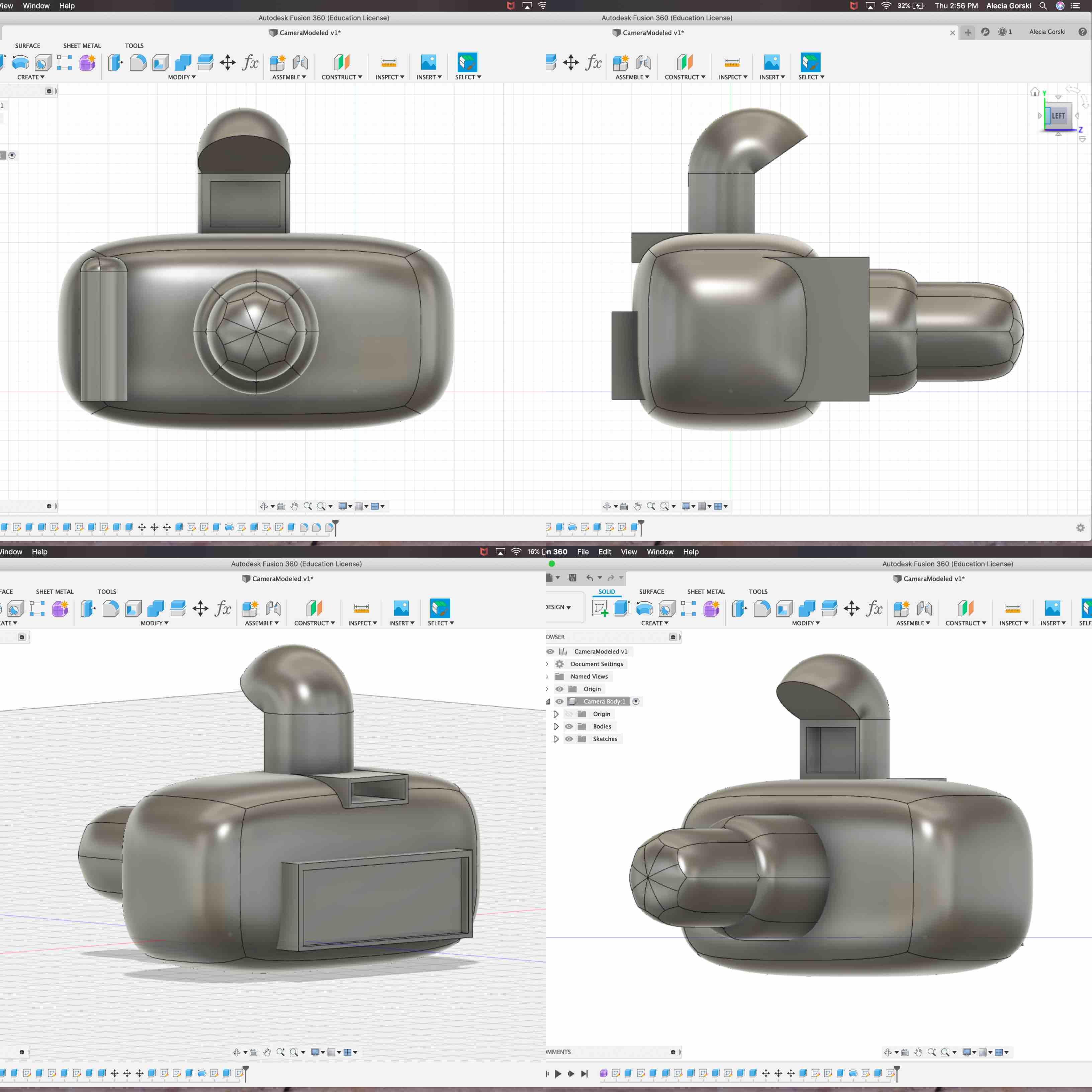Click Measure icon in top-right window
The image size is (1092, 1092).
tap(732, 62)
